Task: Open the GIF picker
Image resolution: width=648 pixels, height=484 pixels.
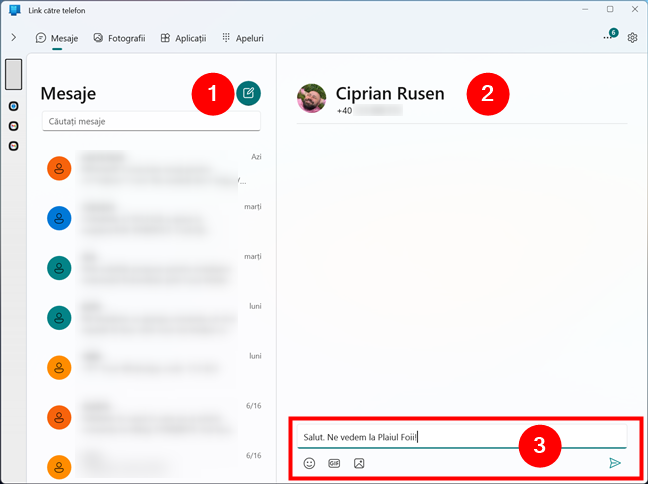Action: click(334, 463)
